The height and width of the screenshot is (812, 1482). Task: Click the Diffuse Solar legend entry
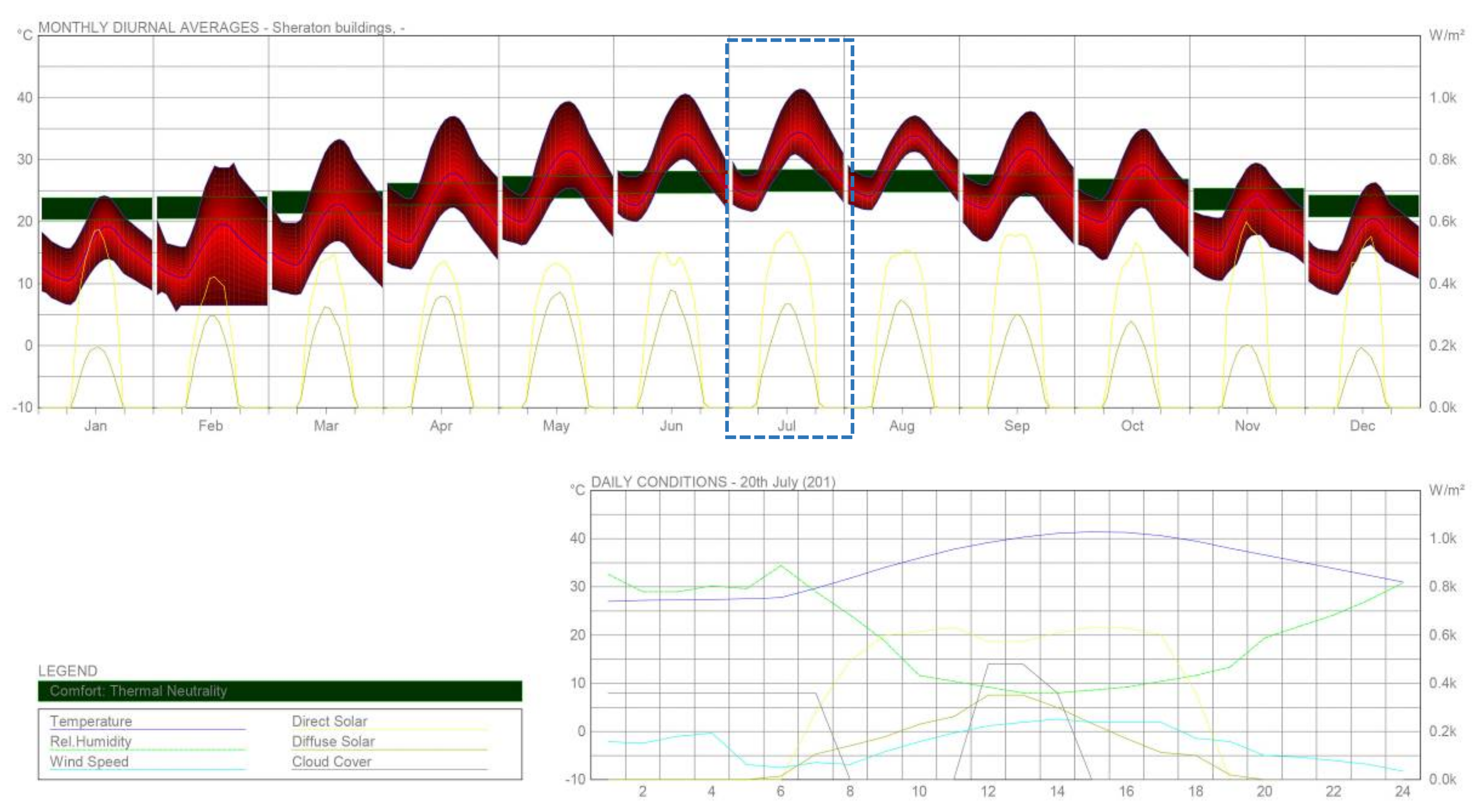pyautogui.click(x=333, y=741)
